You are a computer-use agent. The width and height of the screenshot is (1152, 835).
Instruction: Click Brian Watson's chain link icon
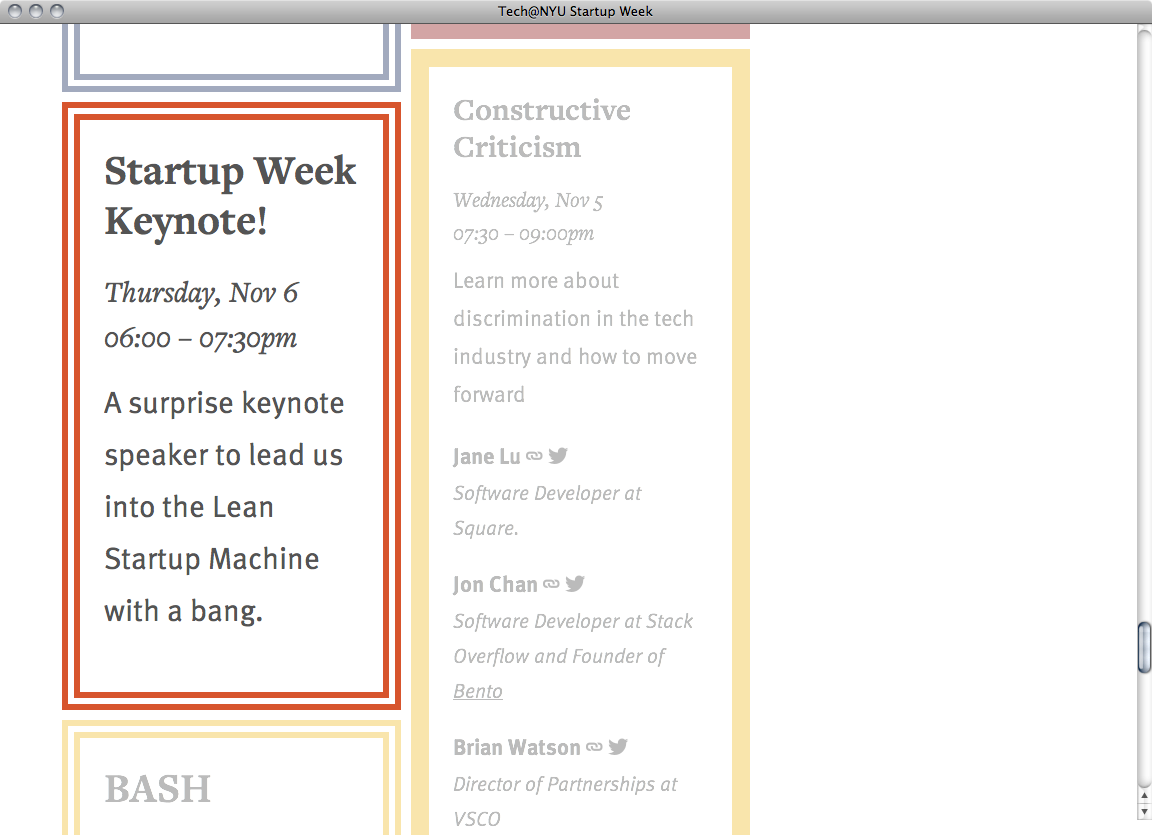tap(594, 747)
